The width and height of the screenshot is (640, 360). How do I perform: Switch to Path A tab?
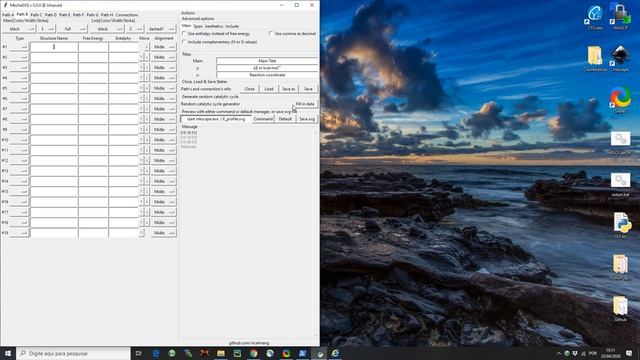coord(8,15)
